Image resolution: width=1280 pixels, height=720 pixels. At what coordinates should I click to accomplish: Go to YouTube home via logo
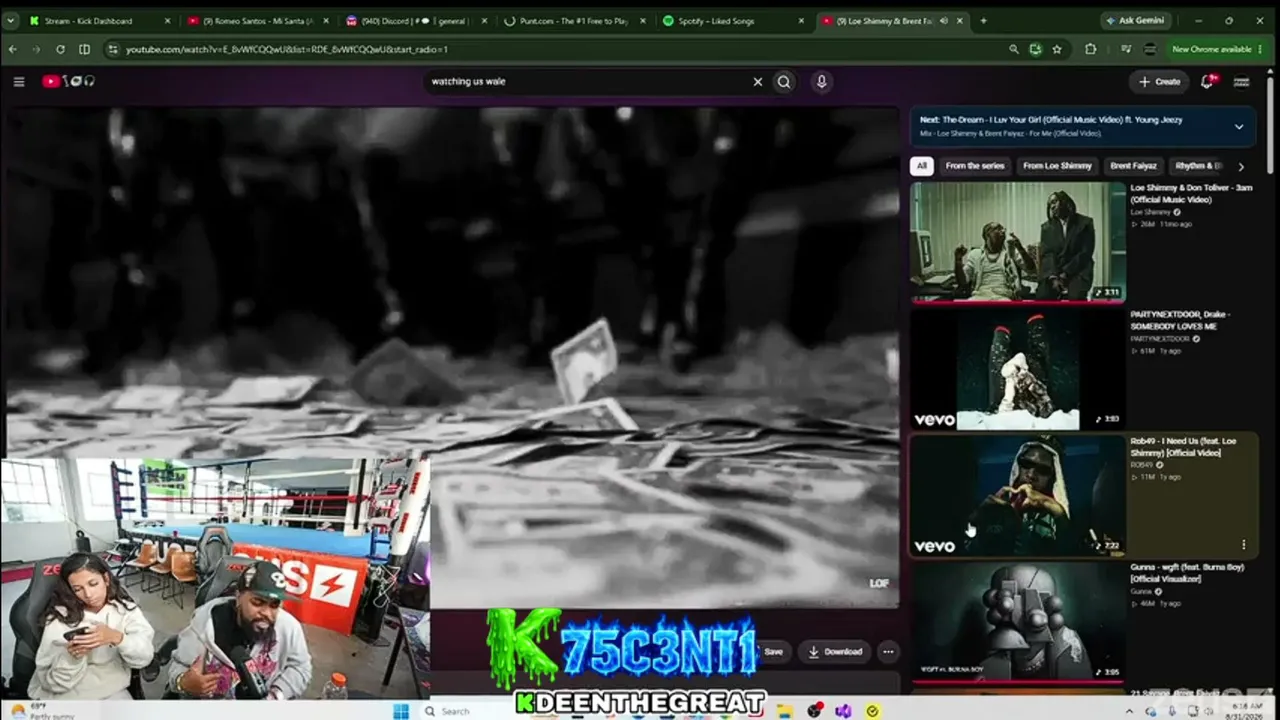(x=68, y=82)
